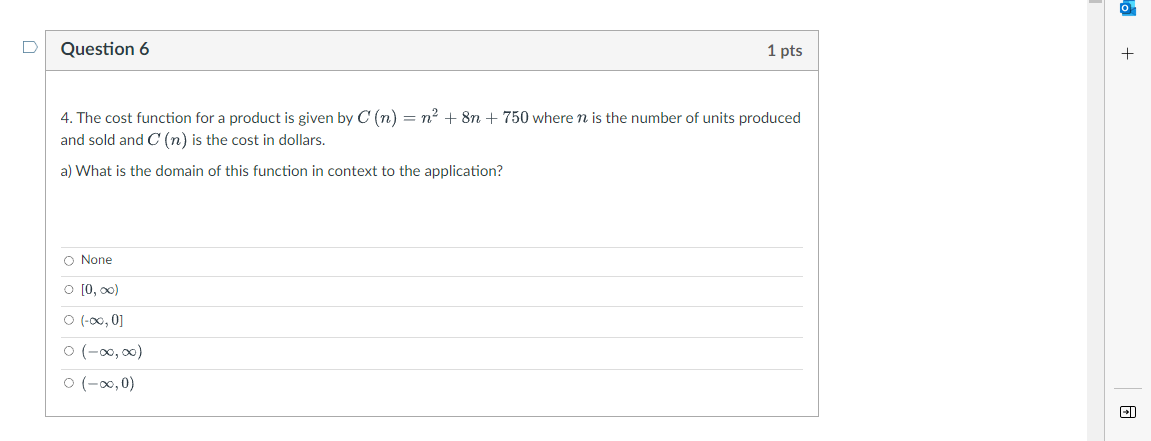Choose the [0, ∞) radio button
Viewport: 1151px width, 441px height.
tap(68, 291)
